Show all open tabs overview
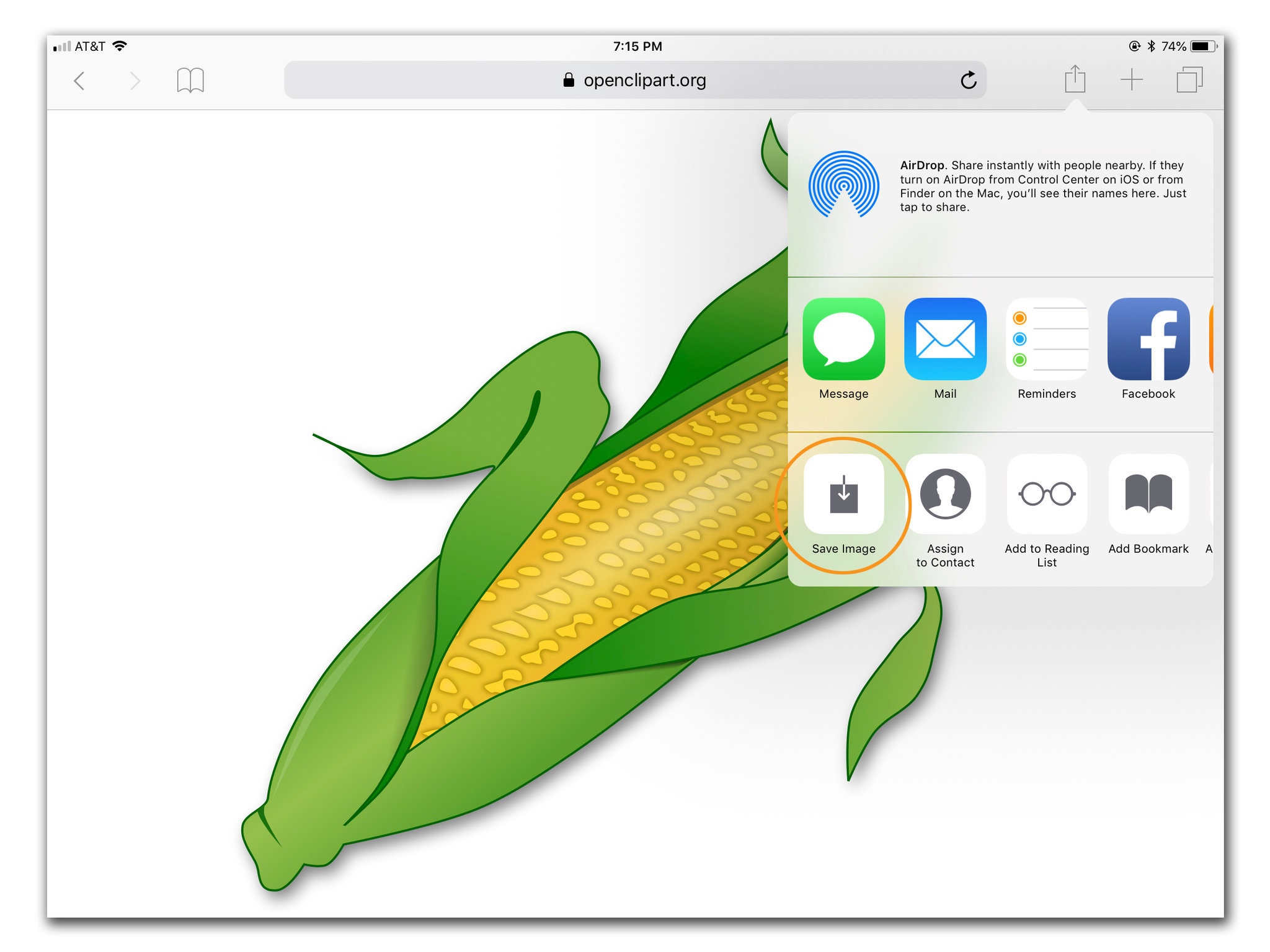This screenshot has width=1270, height=952. point(1189,79)
